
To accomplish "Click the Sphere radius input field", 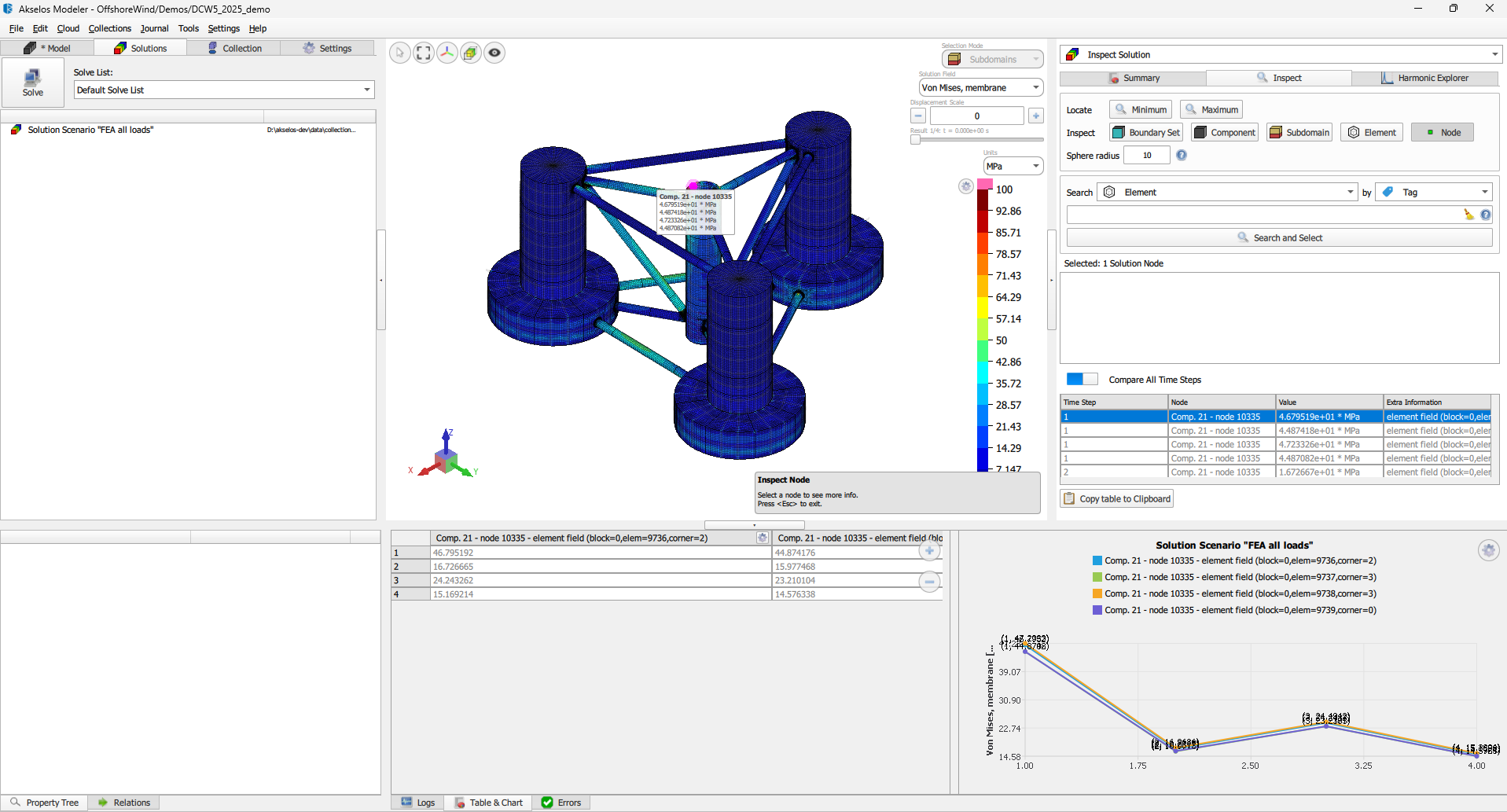I will click(1147, 156).
